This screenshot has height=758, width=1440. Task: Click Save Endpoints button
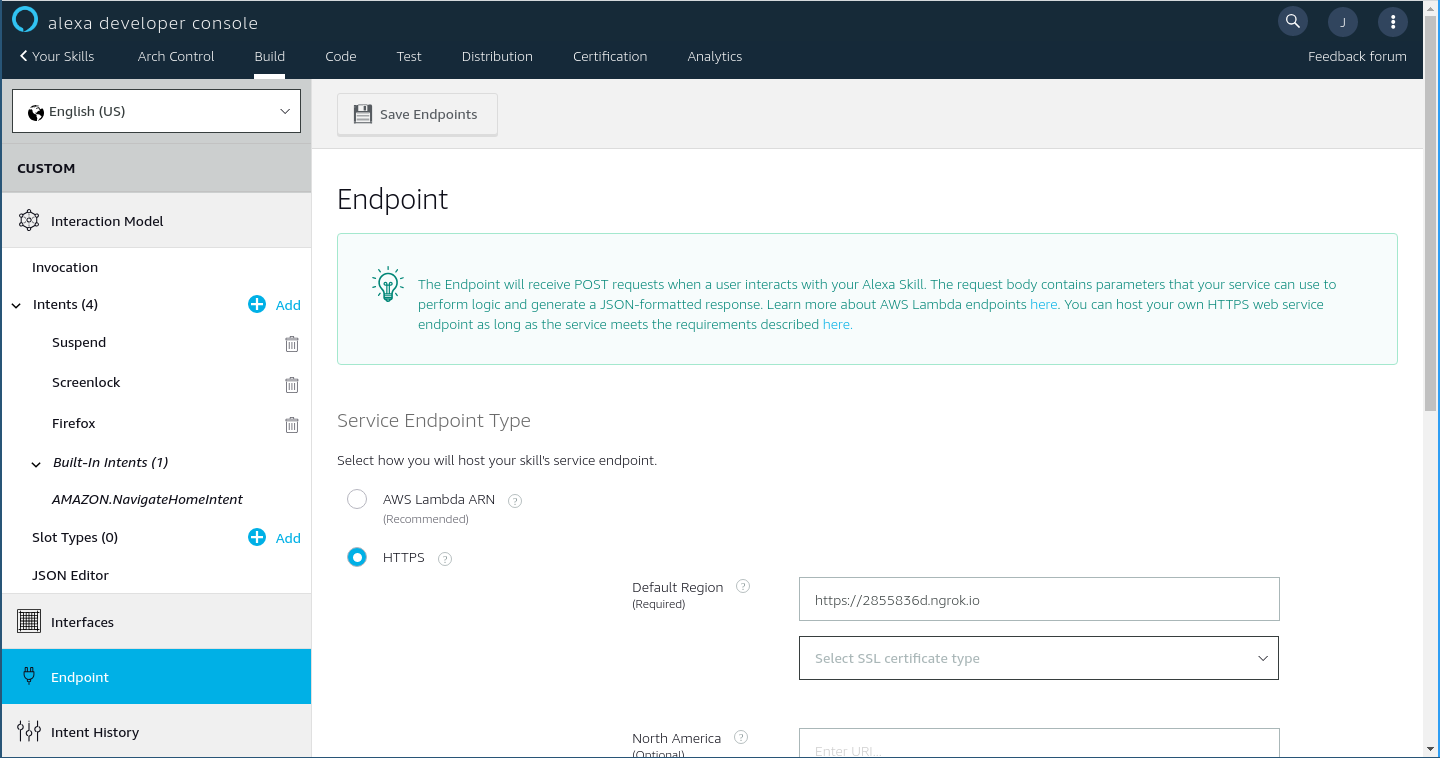tap(417, 114)
